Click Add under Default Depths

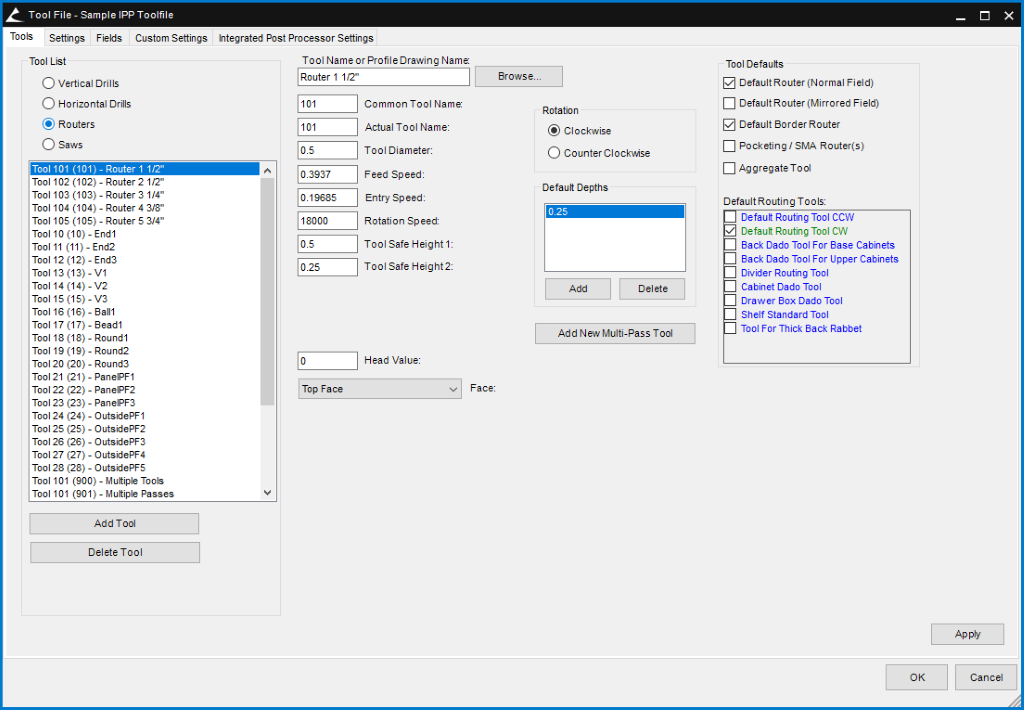[578, 288]
